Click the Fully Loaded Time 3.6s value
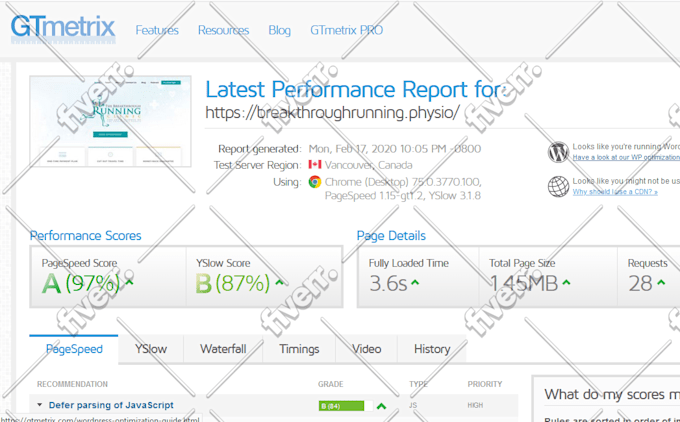680x422 pixels. pos(388,284)
